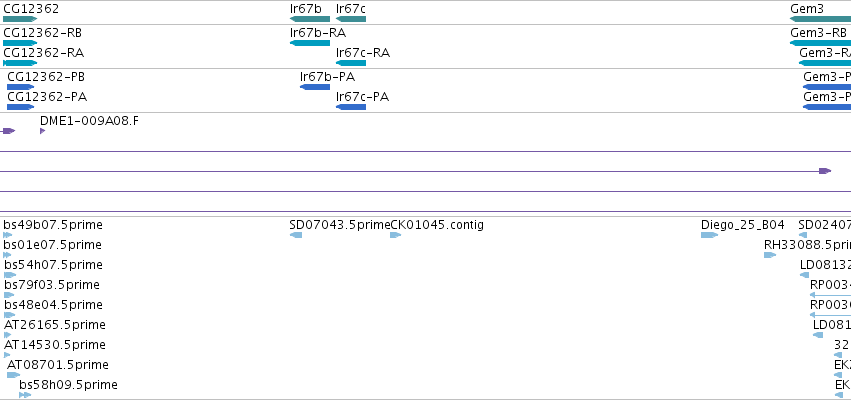This screenshot has height=400, width=851.
Task: Click the Ir67c-PA protein feature
Action: (351, 107)
